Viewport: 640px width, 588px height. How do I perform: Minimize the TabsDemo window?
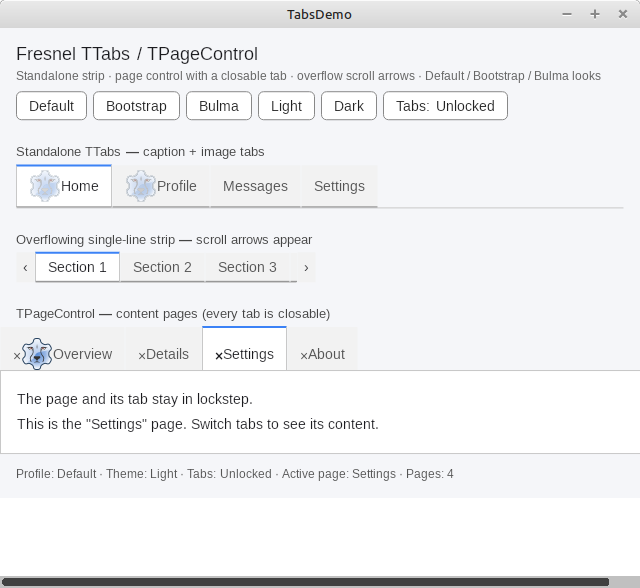pos(567,14)
